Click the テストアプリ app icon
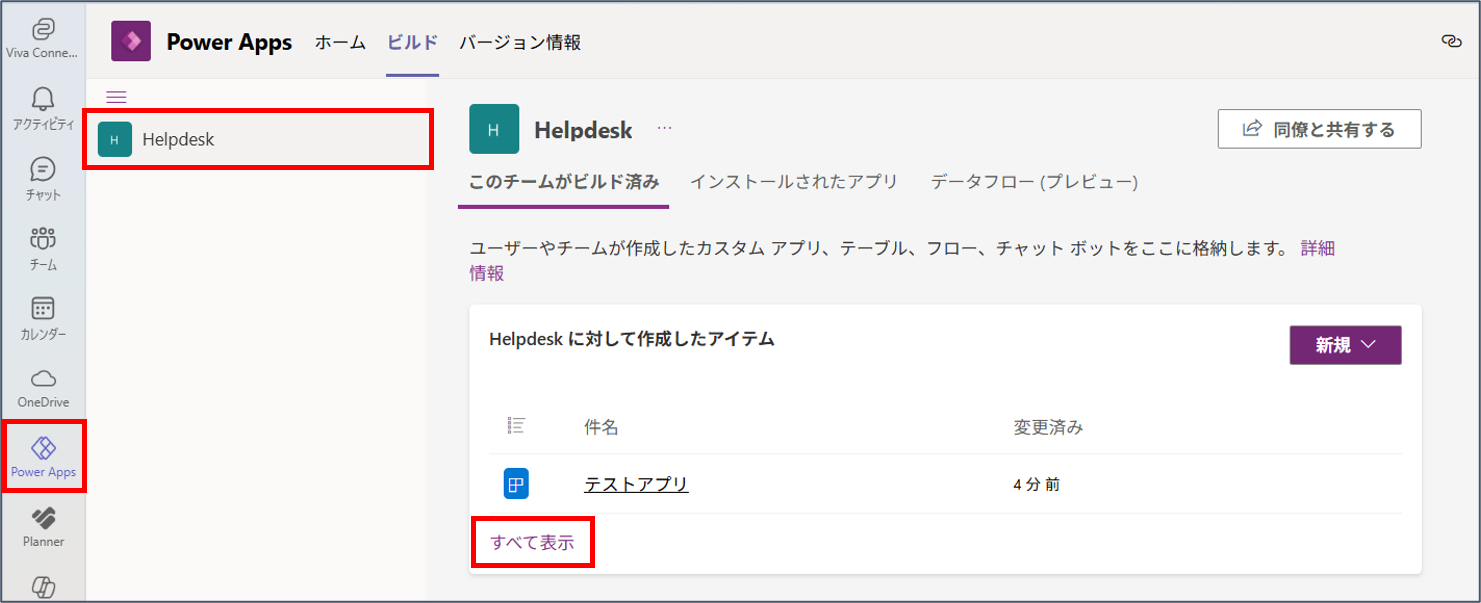 516,484
